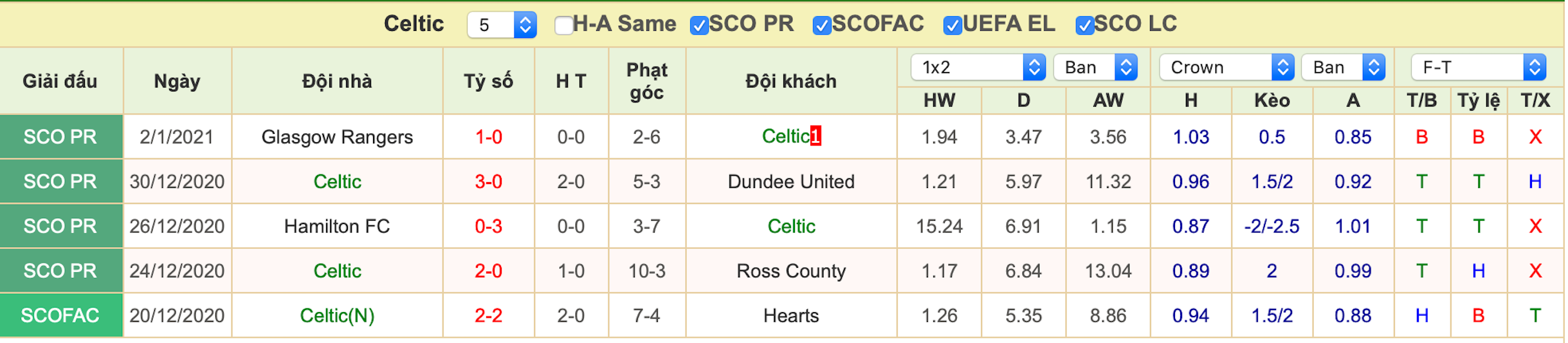Toggle the SCO LC filter checkbox
1568x343 pixels.
tap(1084, 25)
